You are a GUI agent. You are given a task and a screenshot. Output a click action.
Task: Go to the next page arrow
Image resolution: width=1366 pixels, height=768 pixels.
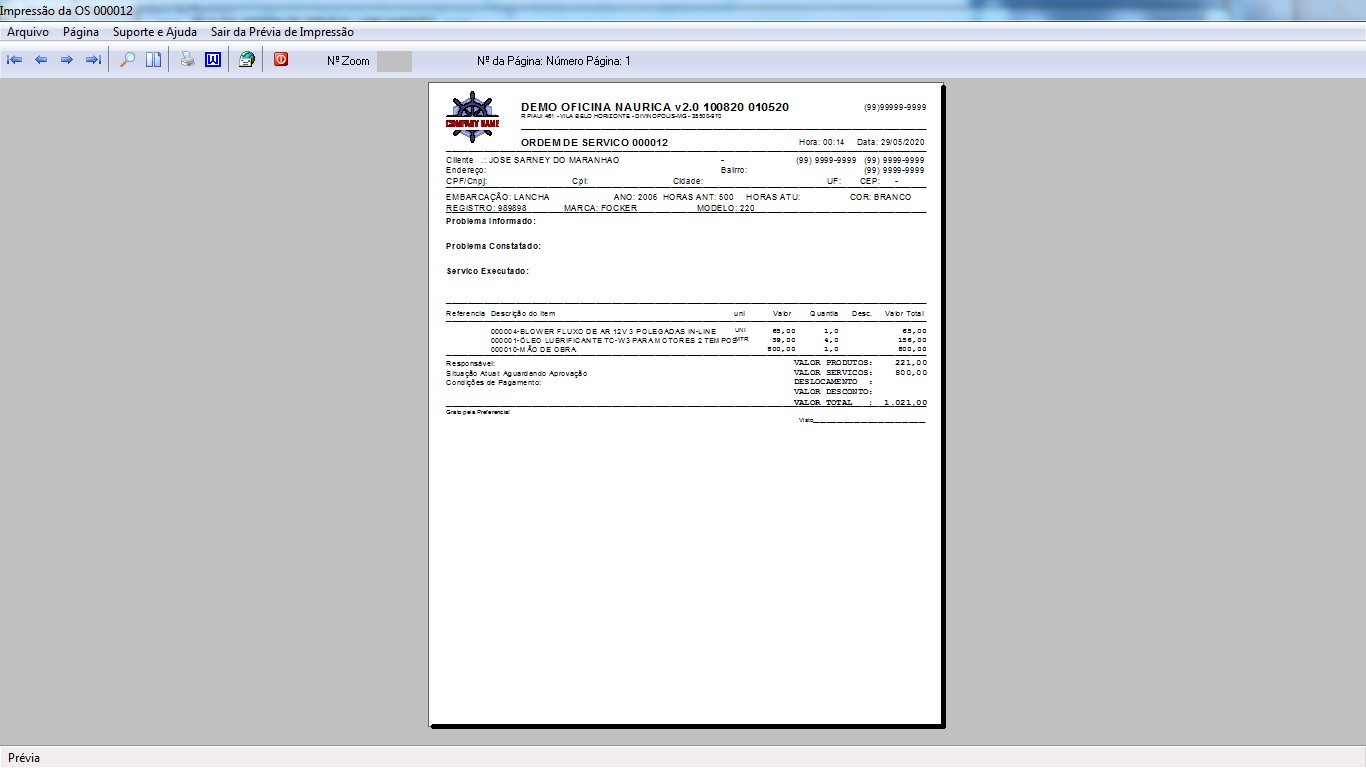67,60
